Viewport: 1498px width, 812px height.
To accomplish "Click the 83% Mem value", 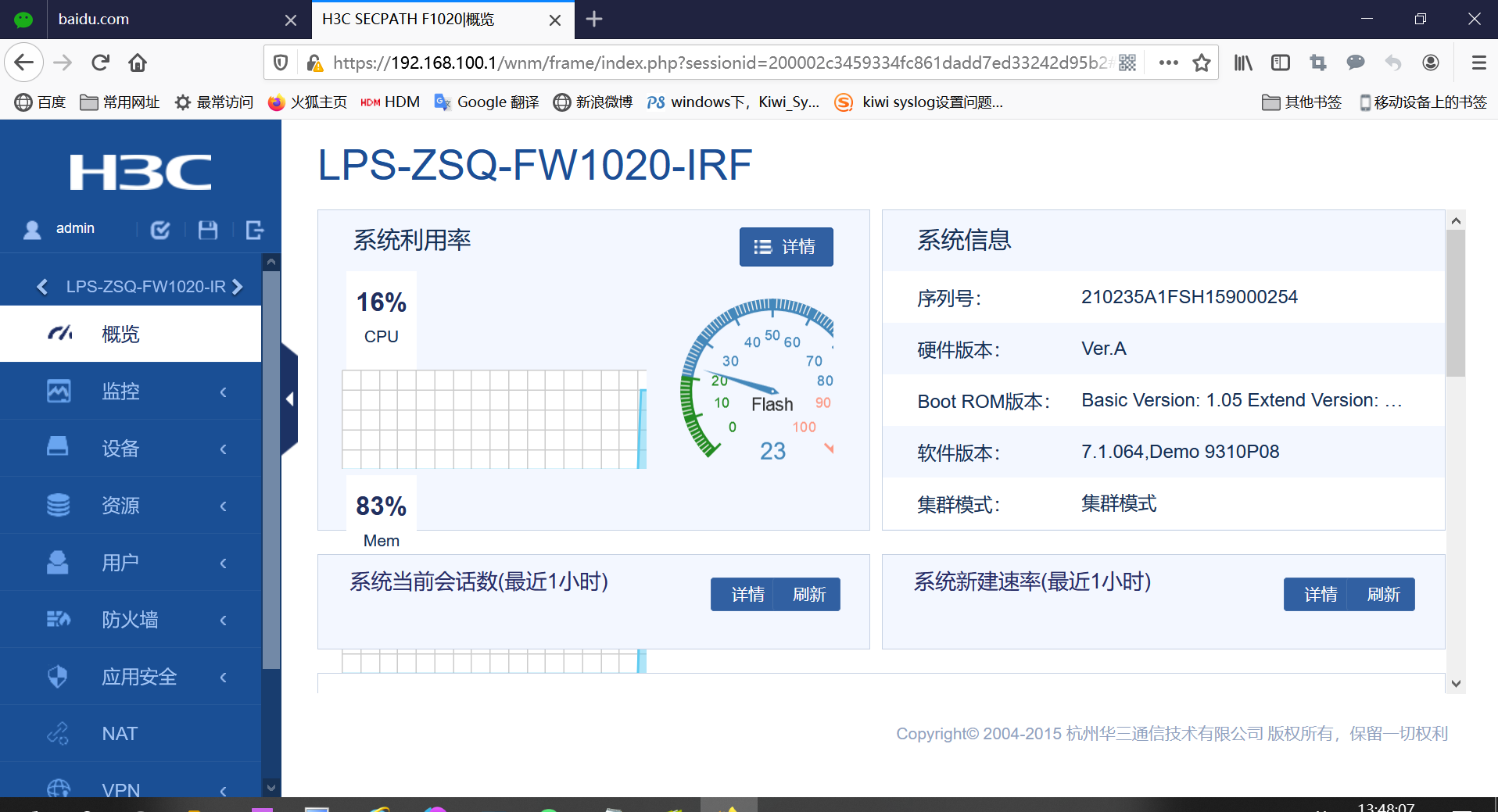I will tap(382, 506).
